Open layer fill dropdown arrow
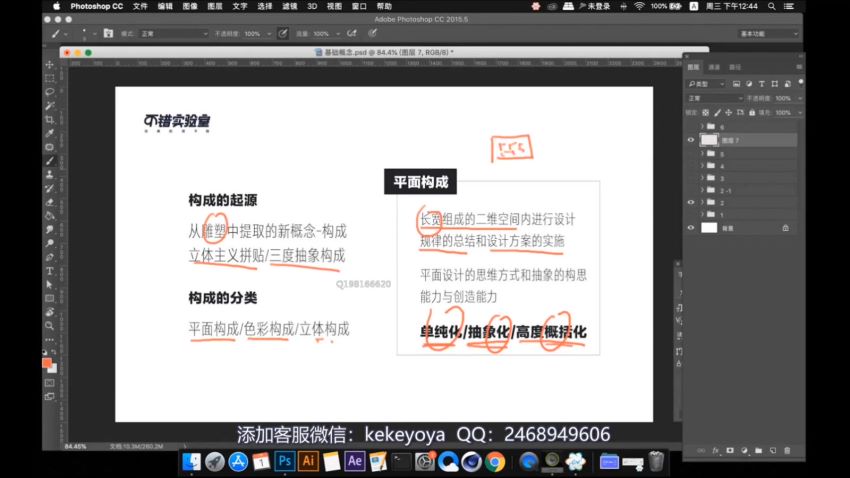 800,113
